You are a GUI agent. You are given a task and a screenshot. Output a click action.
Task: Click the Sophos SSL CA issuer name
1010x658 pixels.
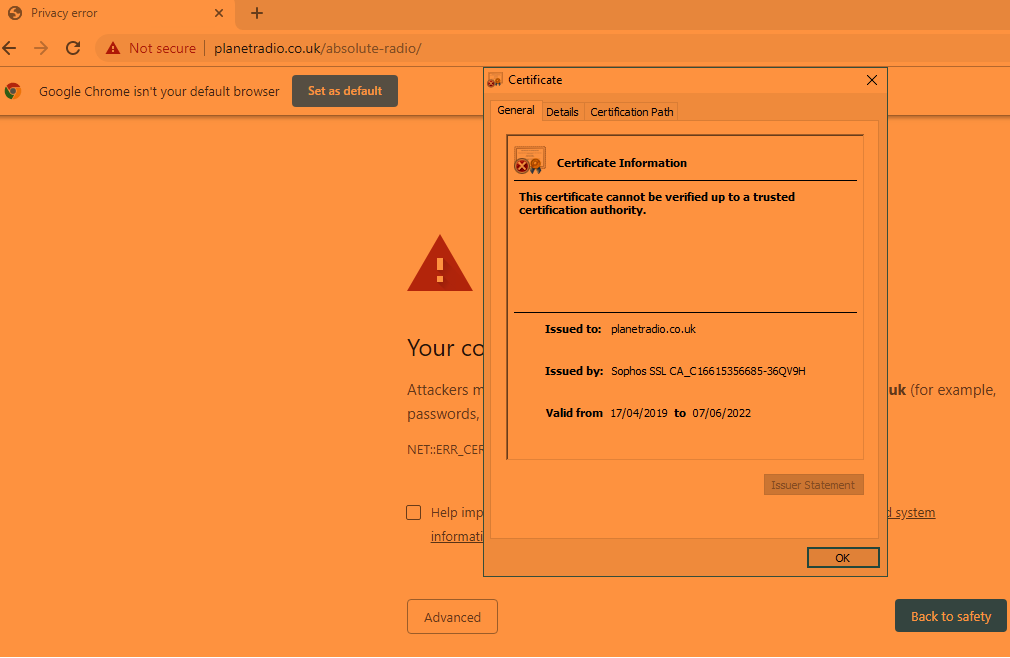[708, 371]
